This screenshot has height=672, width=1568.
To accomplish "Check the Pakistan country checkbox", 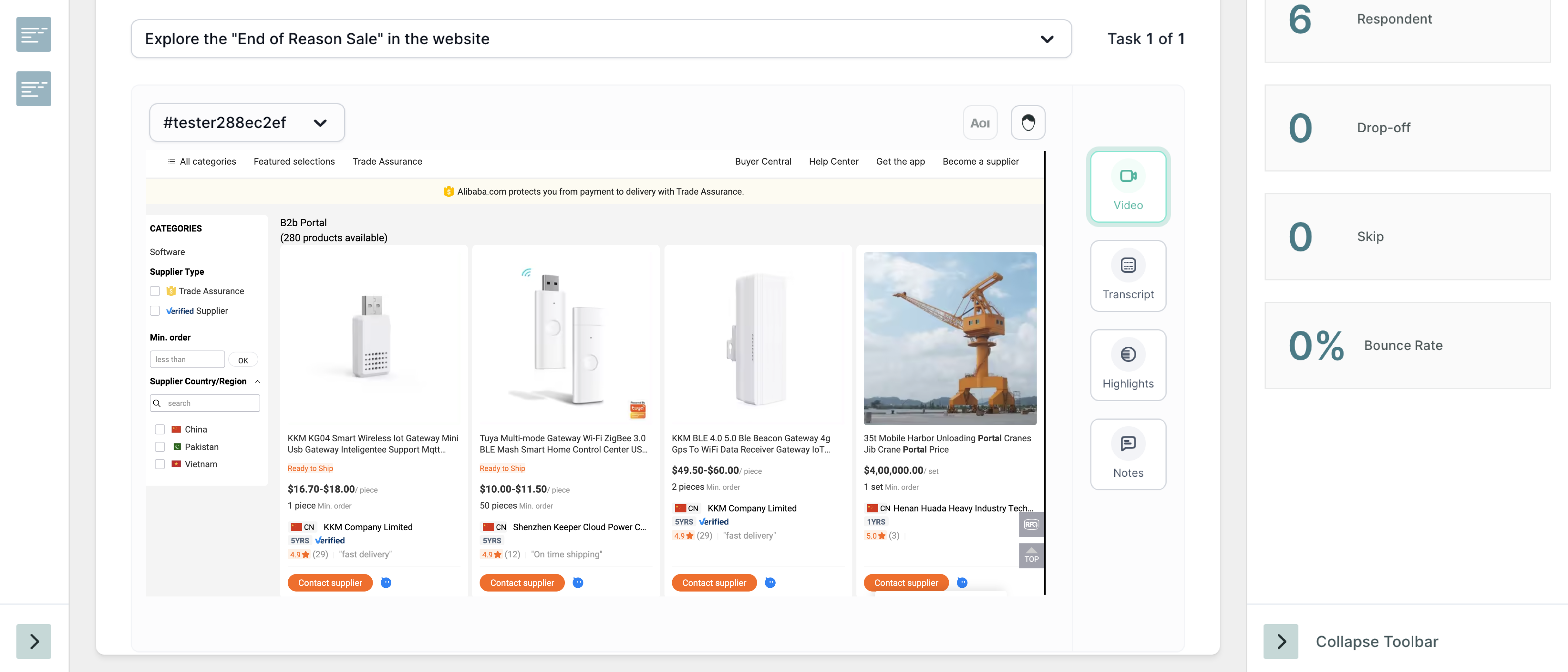I will (x=160, y=447).
